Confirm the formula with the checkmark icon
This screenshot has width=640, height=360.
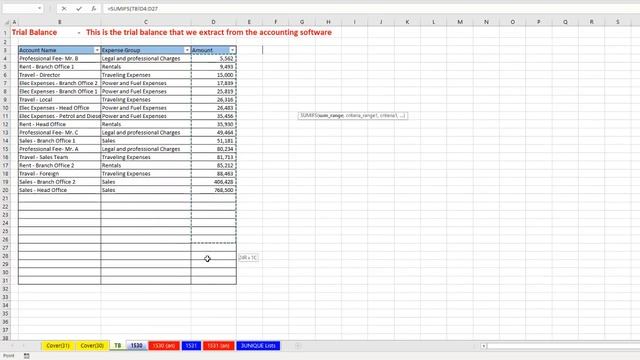point(79,9)
